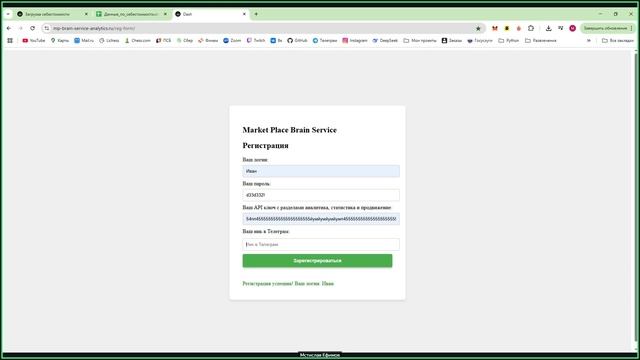Open the Instagram bookmark
Image resolution: width=640 pixels, height=360 pixels.
355,40
